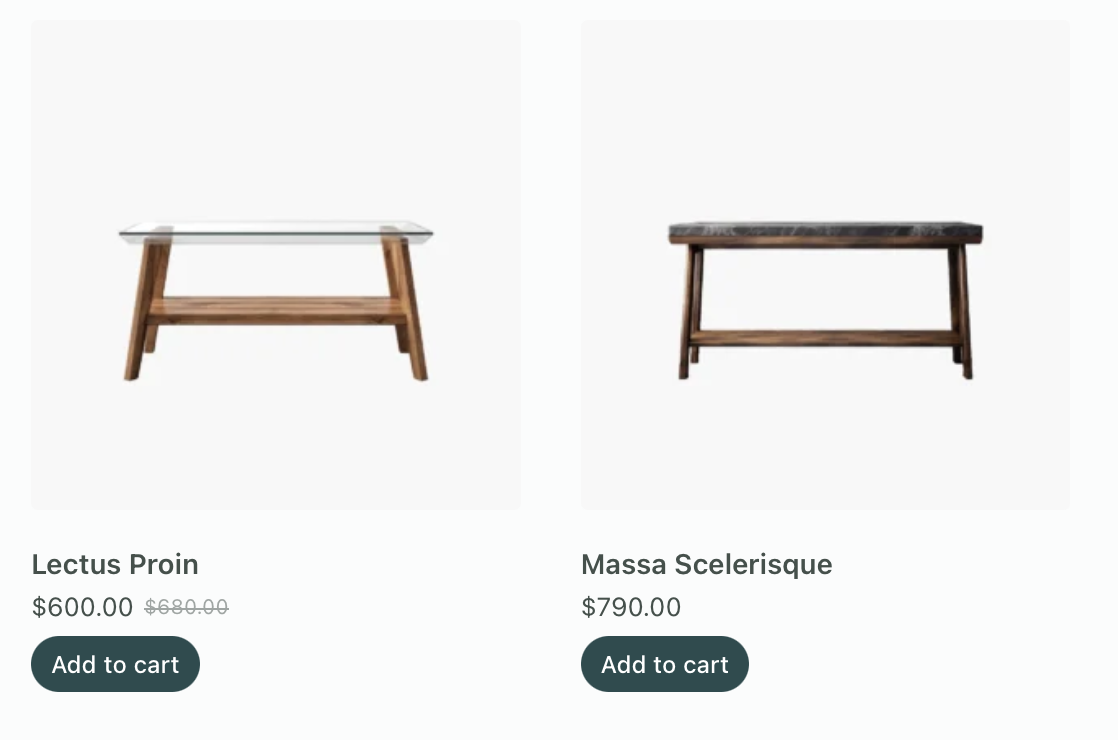1118x740 pixels.
Task: Click the marble table's right legs
Action: pyautogui.click(x=960, y=311)
